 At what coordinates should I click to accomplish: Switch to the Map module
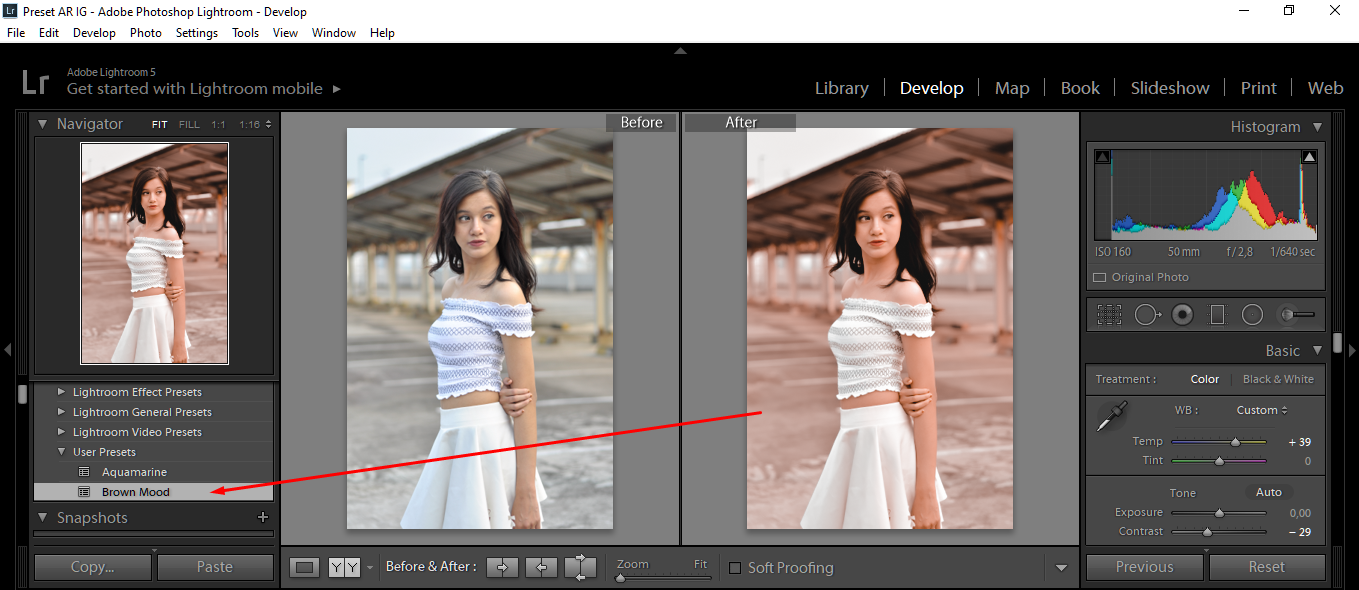1012,88
